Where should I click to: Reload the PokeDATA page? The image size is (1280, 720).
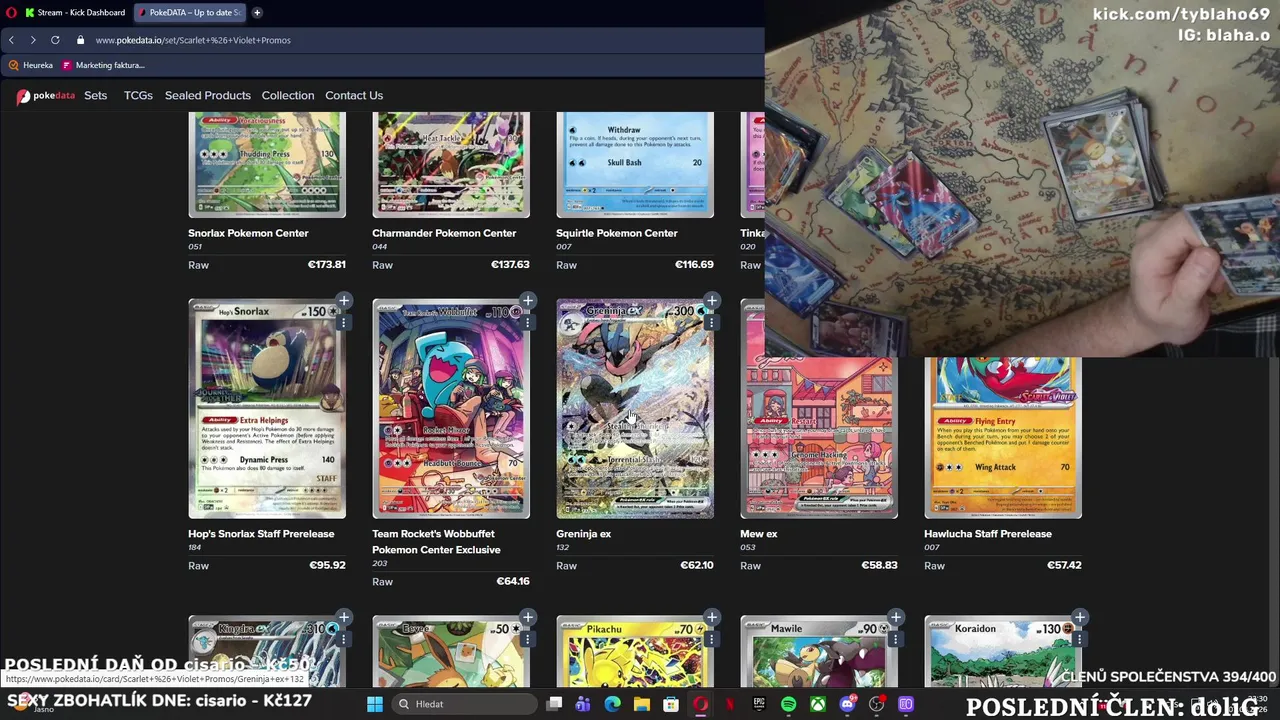point(55,40)
